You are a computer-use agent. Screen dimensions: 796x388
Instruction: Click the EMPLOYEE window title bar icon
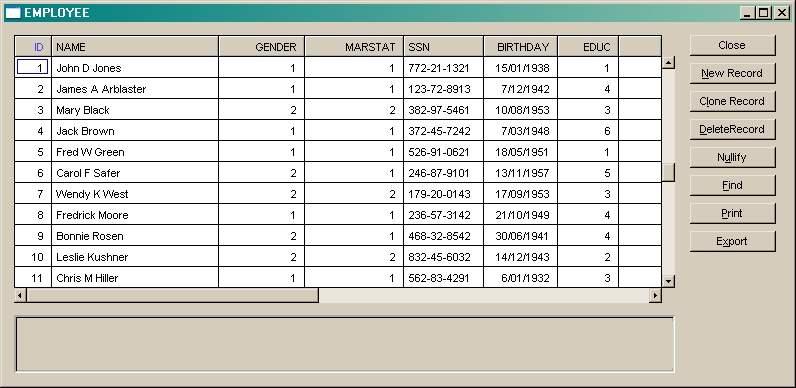(13, 13)
